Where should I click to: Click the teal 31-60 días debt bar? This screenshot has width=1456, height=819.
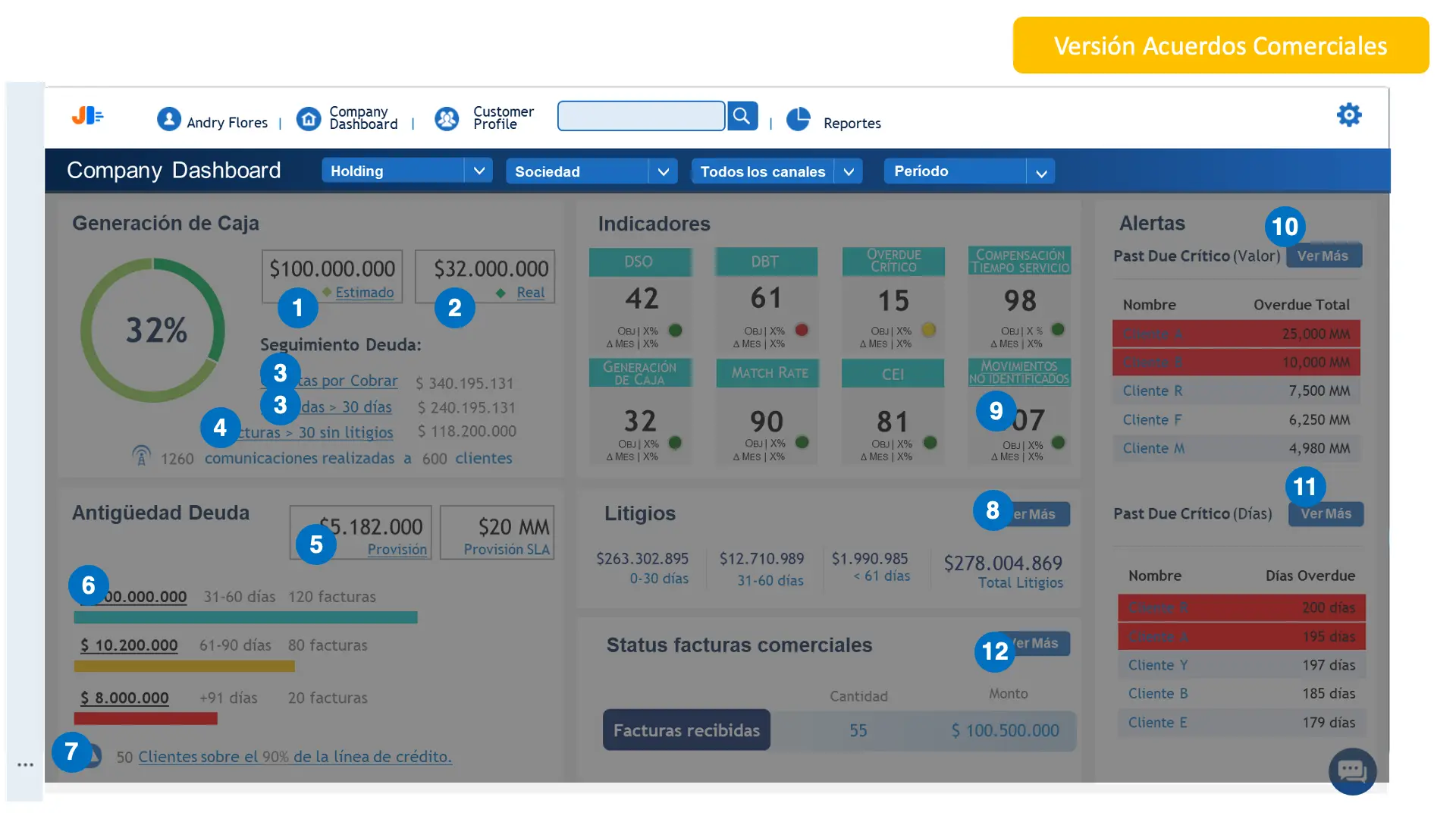[246, 617]
